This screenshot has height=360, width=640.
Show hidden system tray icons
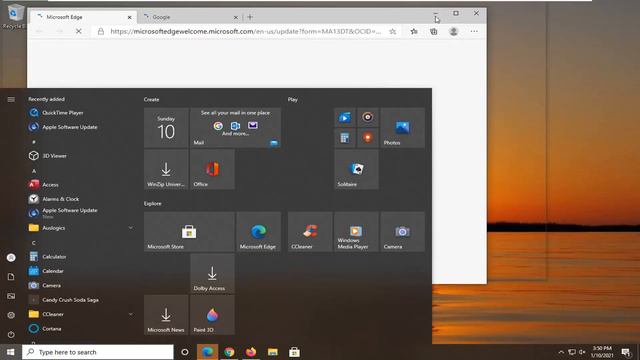[x=561, y=352]
